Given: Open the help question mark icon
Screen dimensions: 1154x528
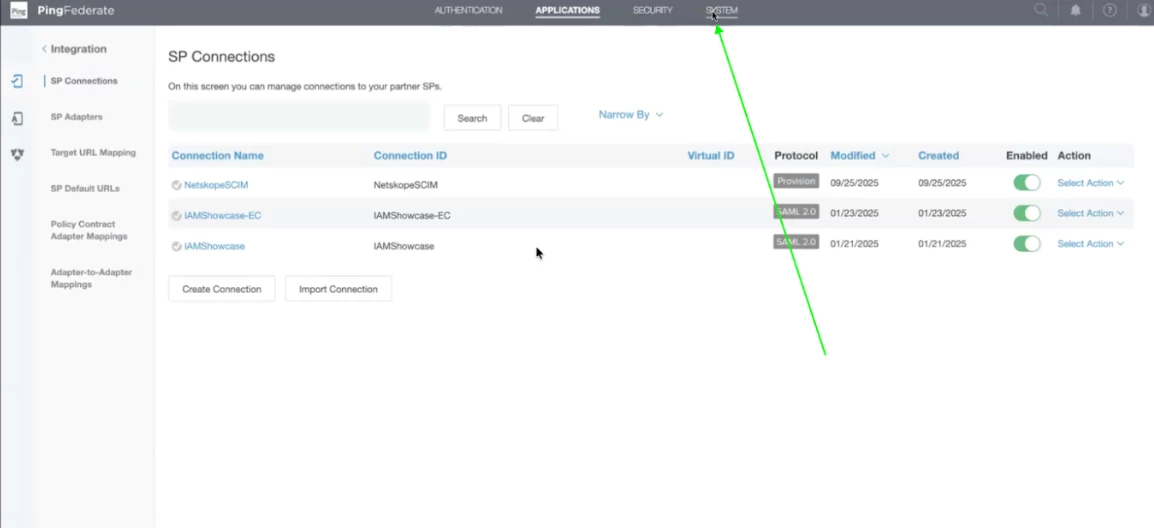Looking at the screenshot, I should [x=1110, y=10].
